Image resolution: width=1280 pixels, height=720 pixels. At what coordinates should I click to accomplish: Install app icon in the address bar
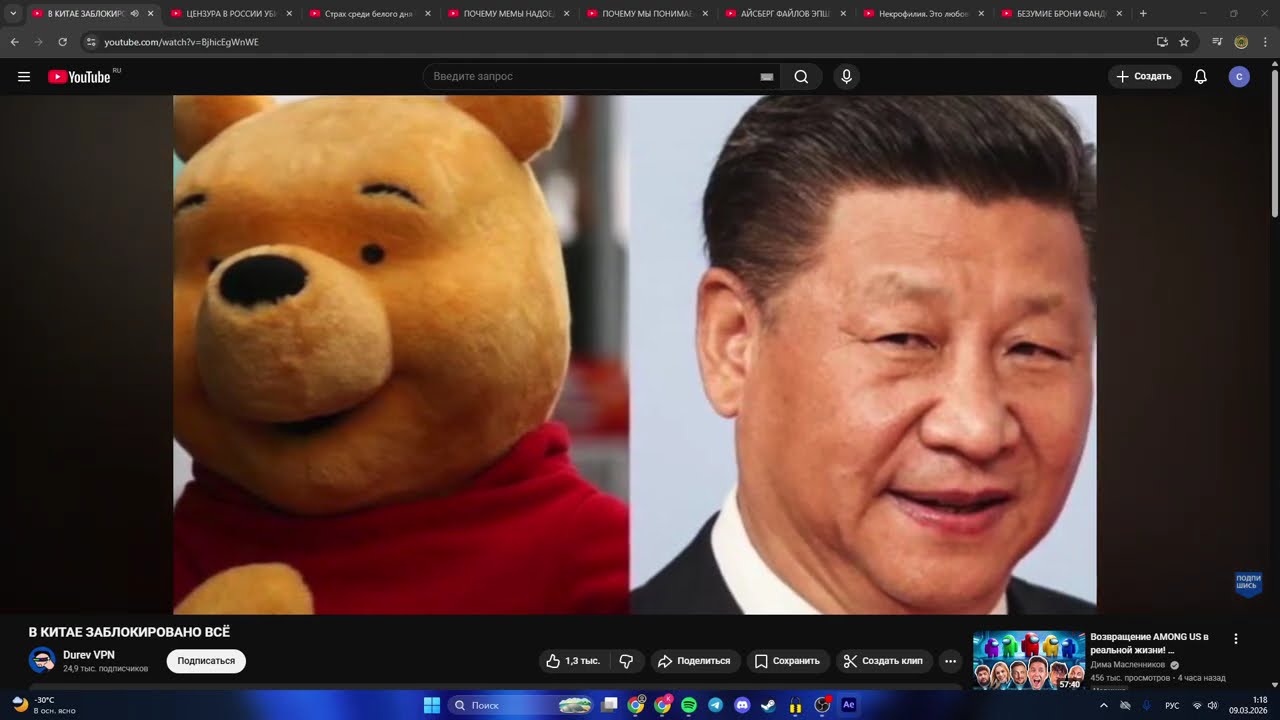(x=1162, y=42)
